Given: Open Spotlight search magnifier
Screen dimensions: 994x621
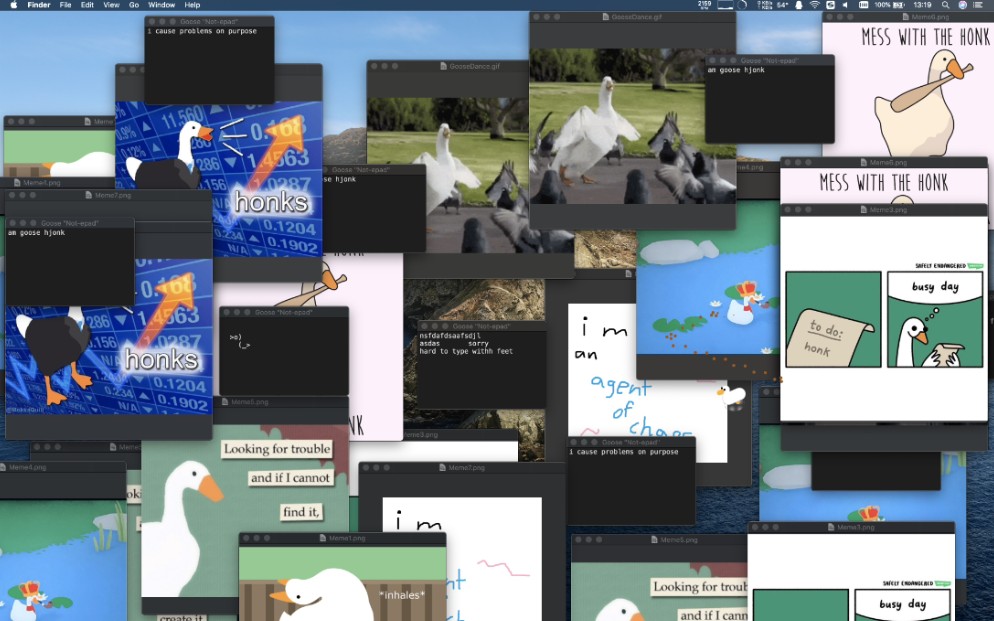Looking at the screenshot, I should [945, 4].
